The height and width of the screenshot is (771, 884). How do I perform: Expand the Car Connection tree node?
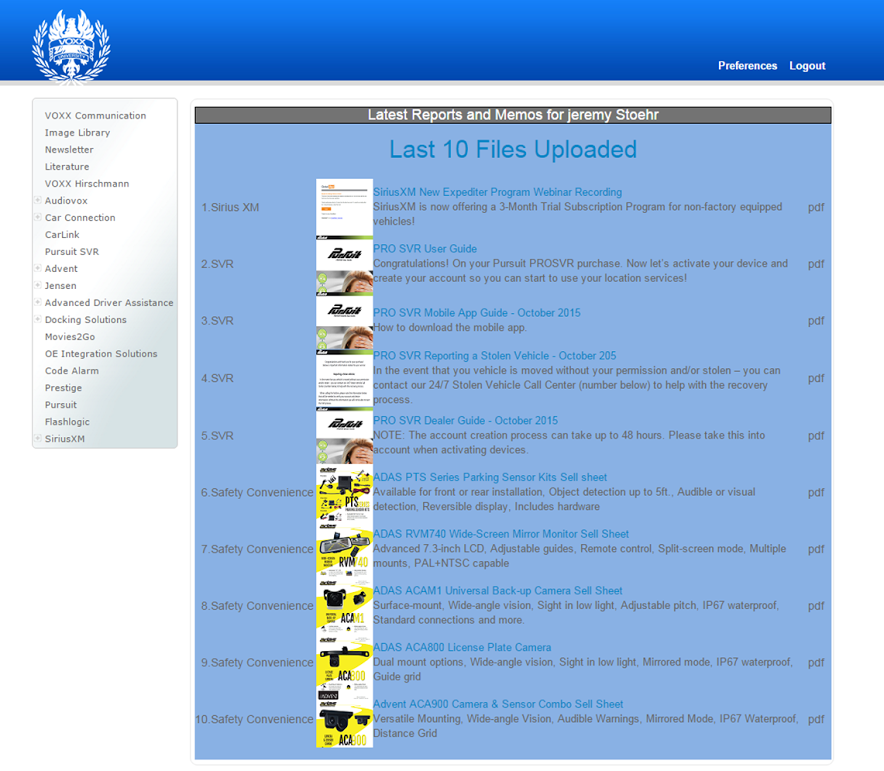(x=38, y=217)
